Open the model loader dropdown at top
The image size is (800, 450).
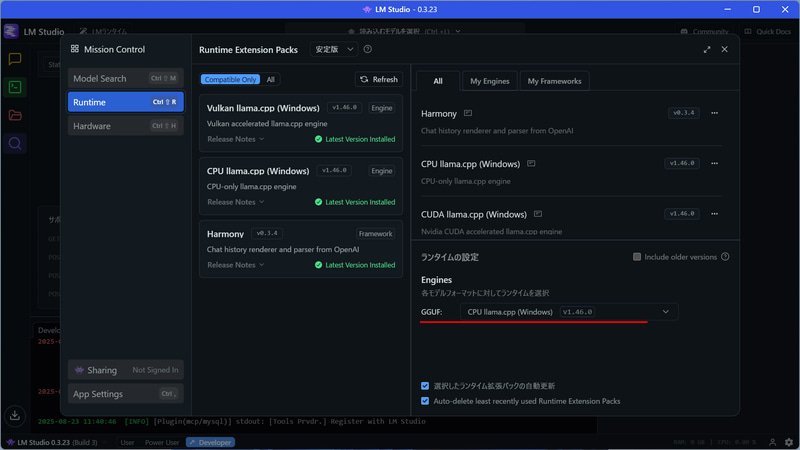click(x=404, y=31)
